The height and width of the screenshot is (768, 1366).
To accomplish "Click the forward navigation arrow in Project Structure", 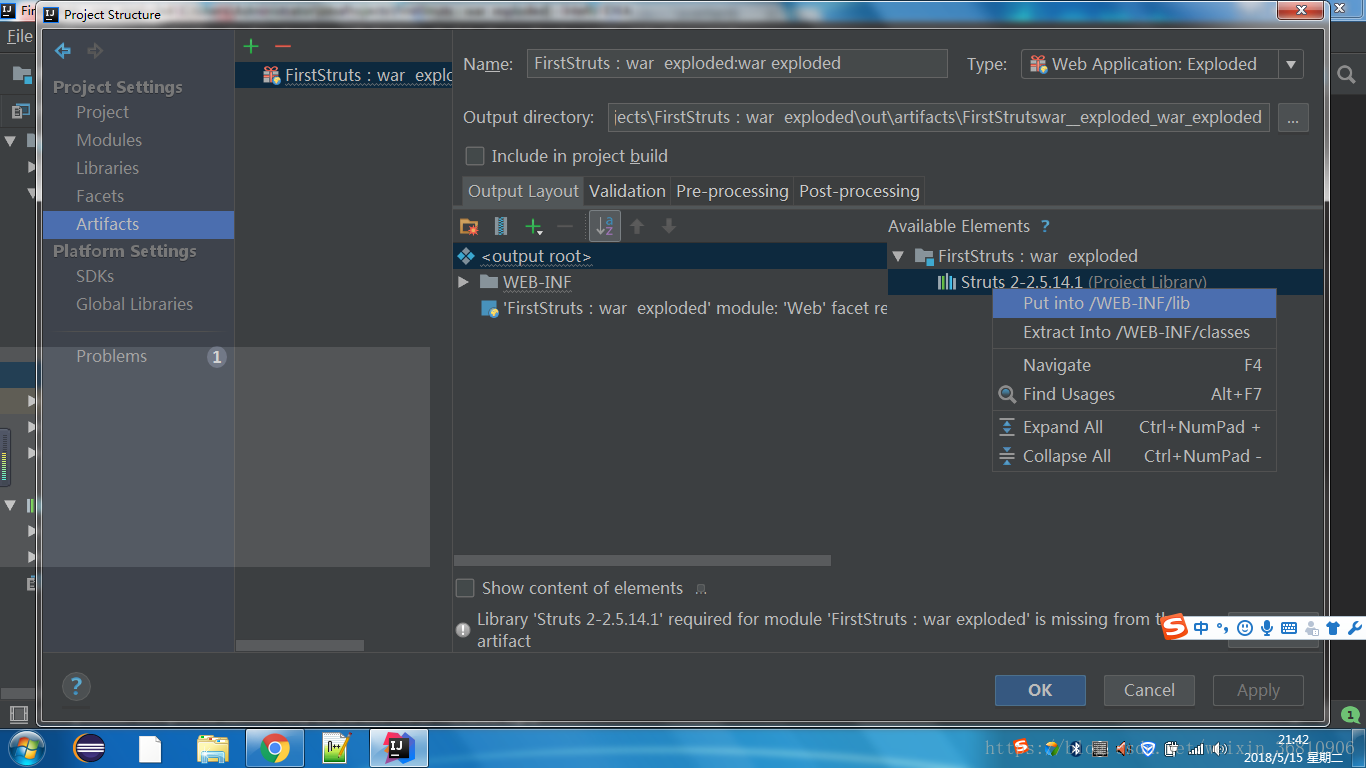I will tap(95, 51).
